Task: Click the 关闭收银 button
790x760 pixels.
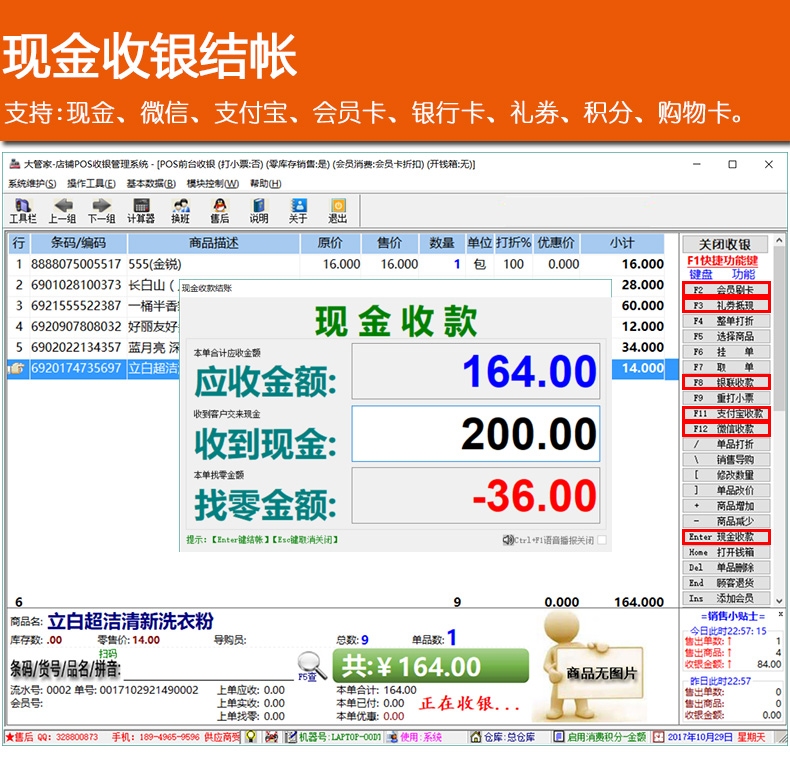Action: tap(725, 244)
